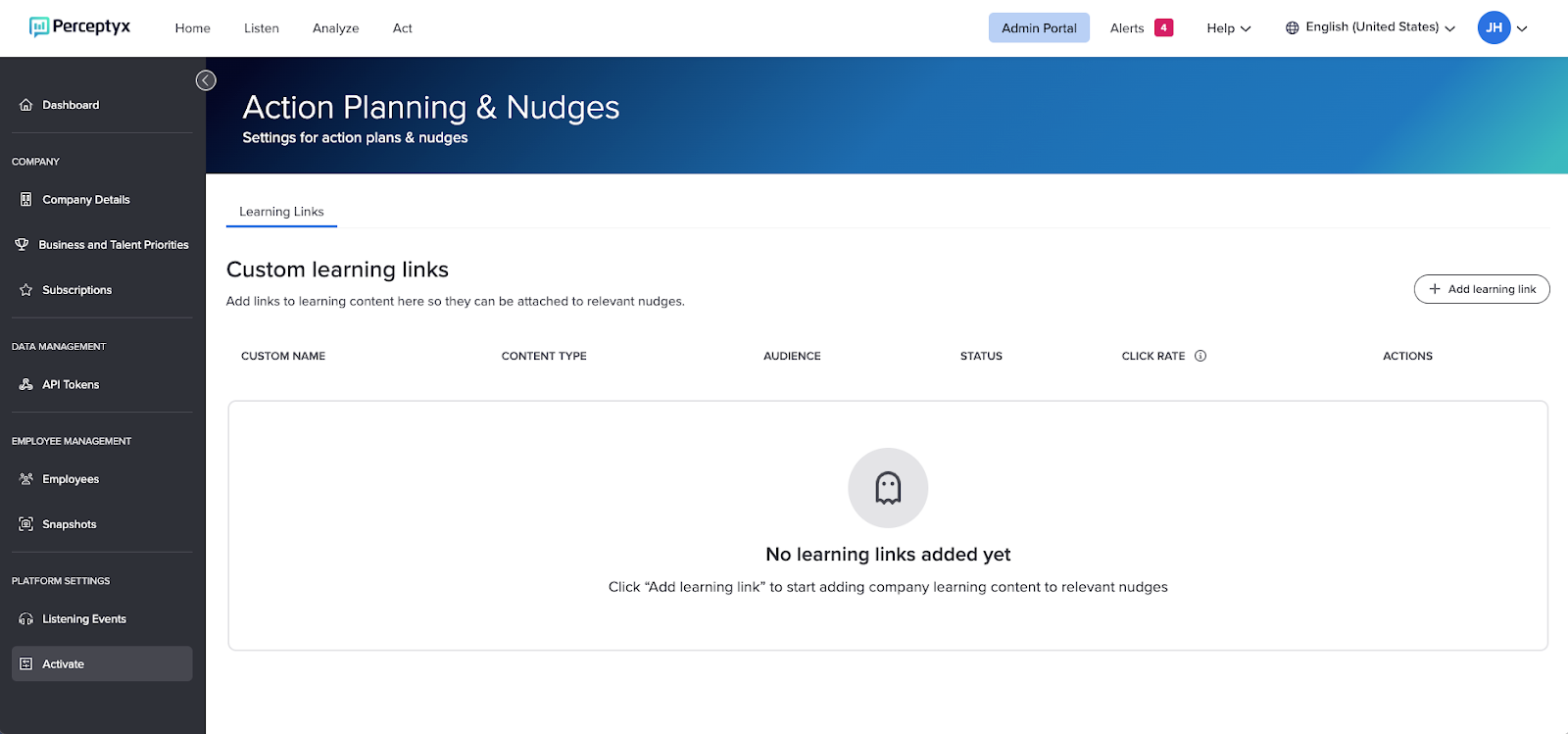
Task: Collapse the sidebar with the arrow button
Action: coord(206,80)
